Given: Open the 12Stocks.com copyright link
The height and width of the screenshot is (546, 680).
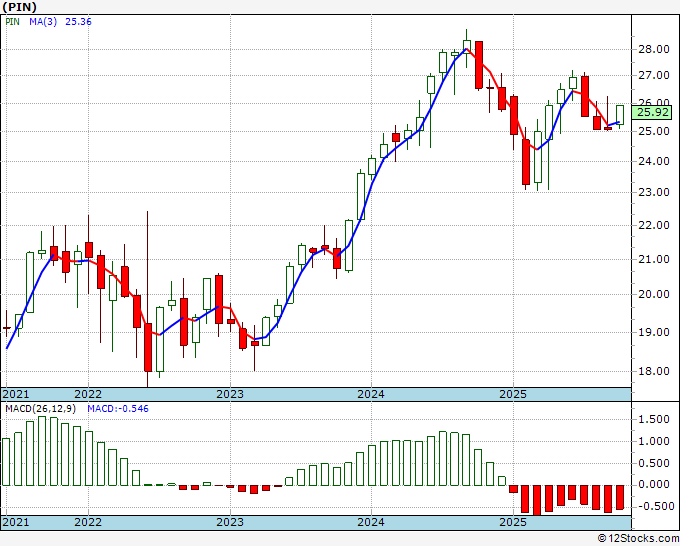Looking at the screenshot, I should click(638, 539).
